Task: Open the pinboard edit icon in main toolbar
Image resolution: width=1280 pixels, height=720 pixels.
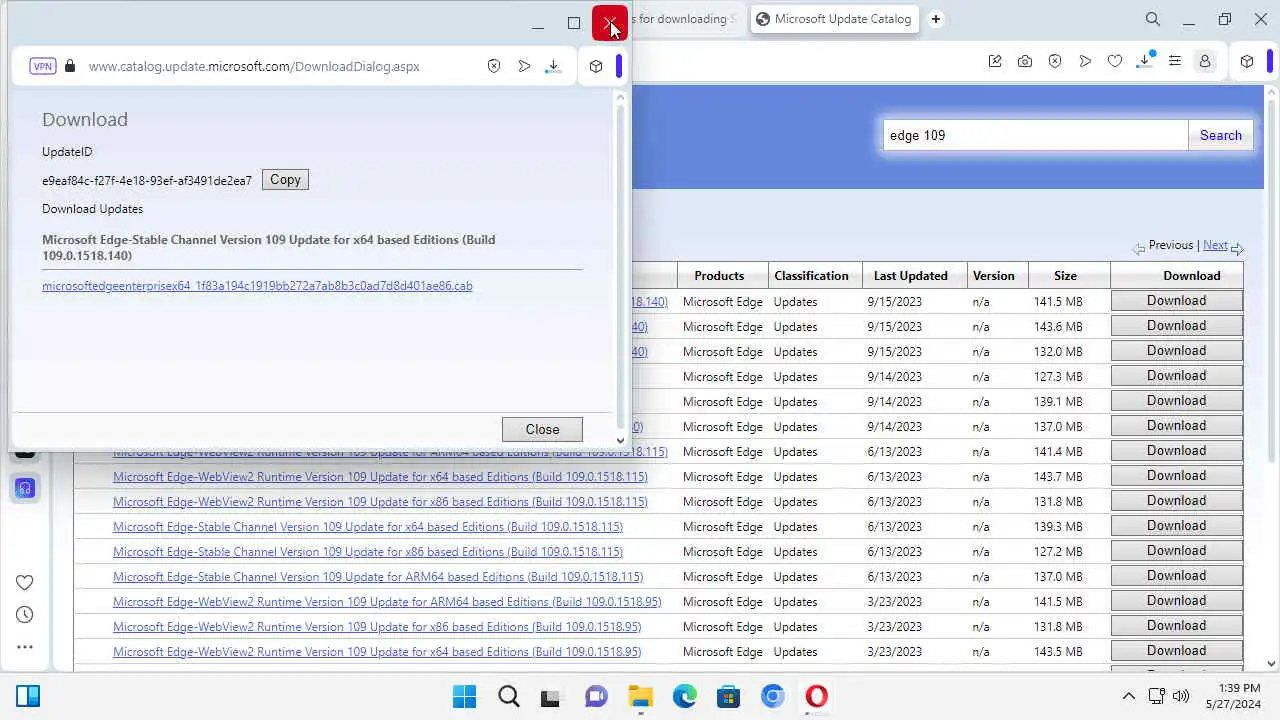Action: [x=995, y=61]
